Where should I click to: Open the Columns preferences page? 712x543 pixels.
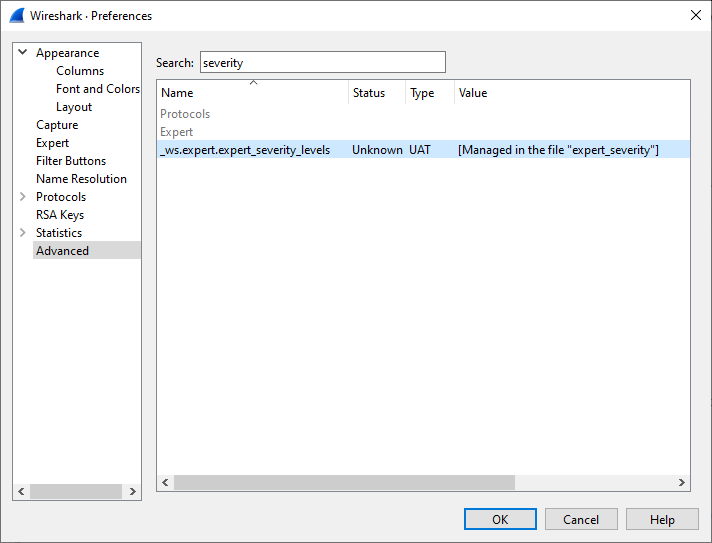point(80,71)
